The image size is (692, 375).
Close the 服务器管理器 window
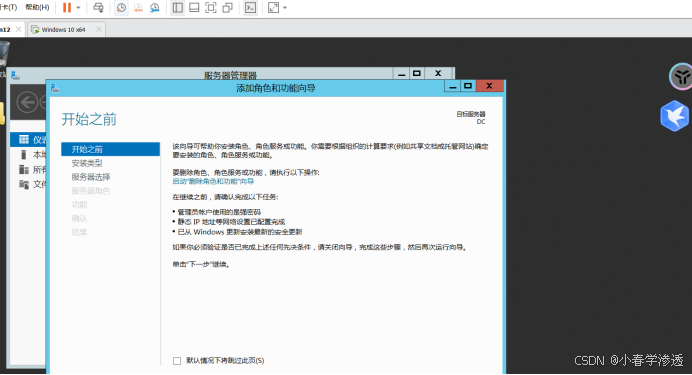[438, 73]
